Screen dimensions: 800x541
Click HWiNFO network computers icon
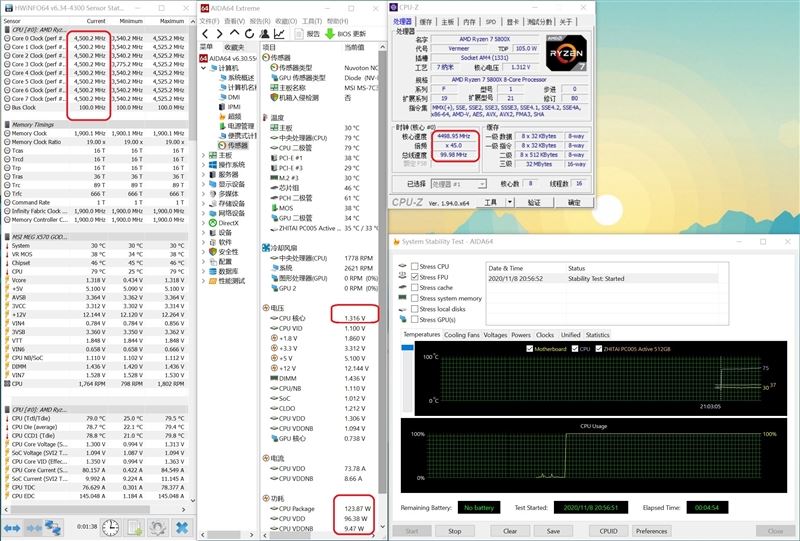click(x=53, y=528)
